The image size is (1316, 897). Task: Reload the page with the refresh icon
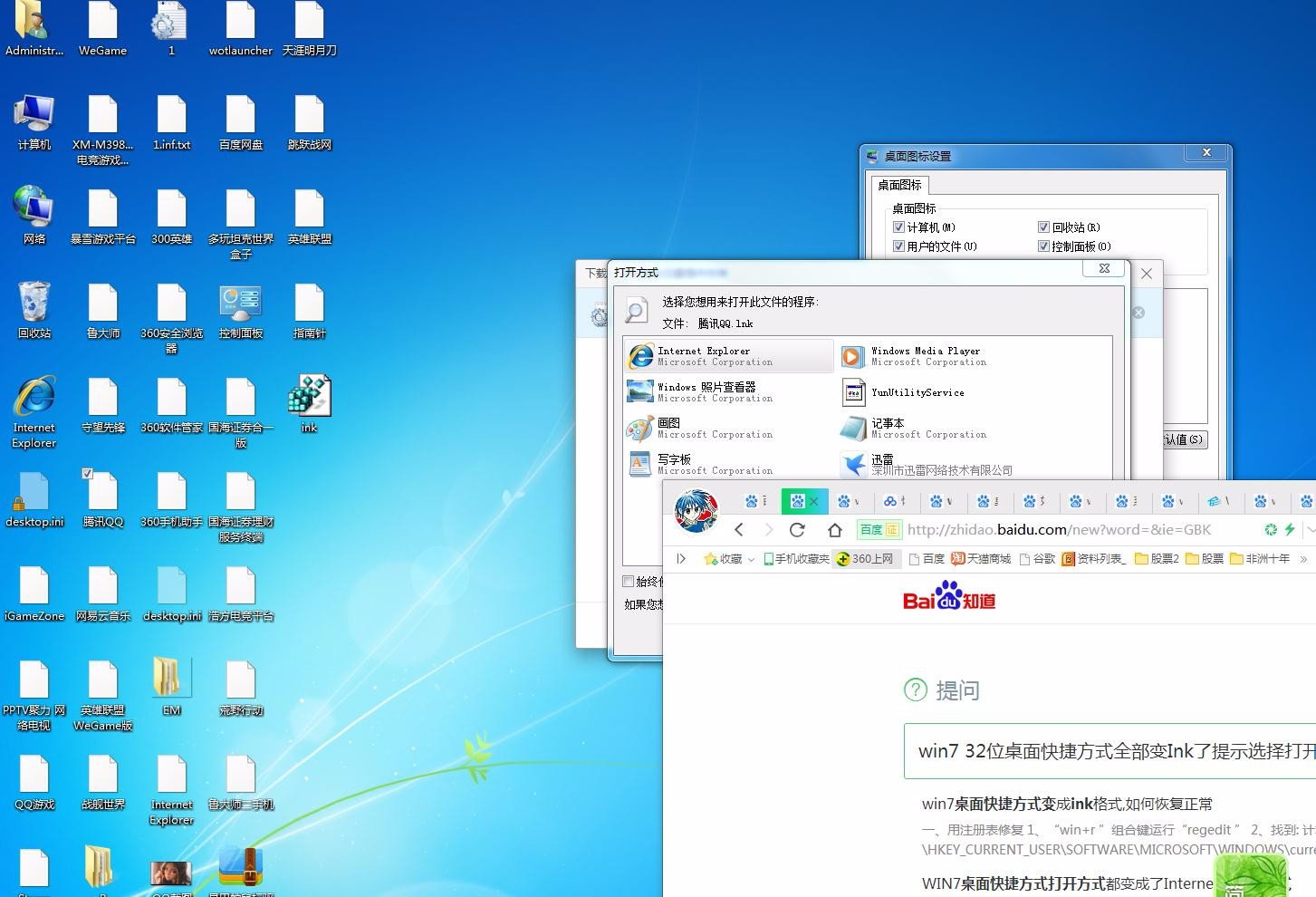coord(797,530)
